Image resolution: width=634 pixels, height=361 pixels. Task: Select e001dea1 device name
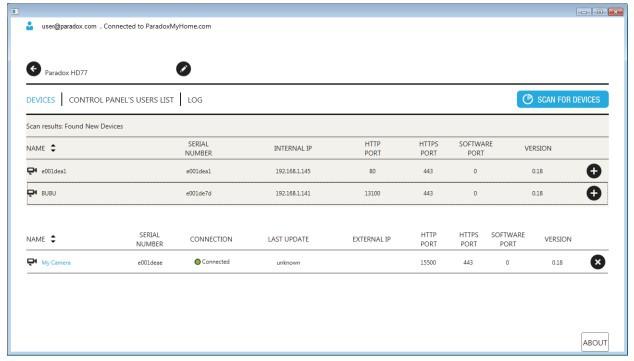tap(54, 171)
